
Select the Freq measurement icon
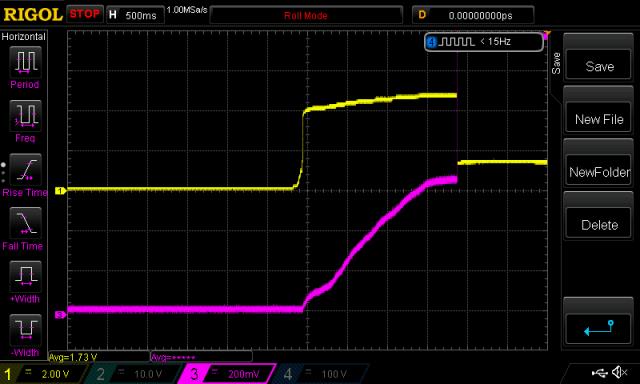[25, 116]
